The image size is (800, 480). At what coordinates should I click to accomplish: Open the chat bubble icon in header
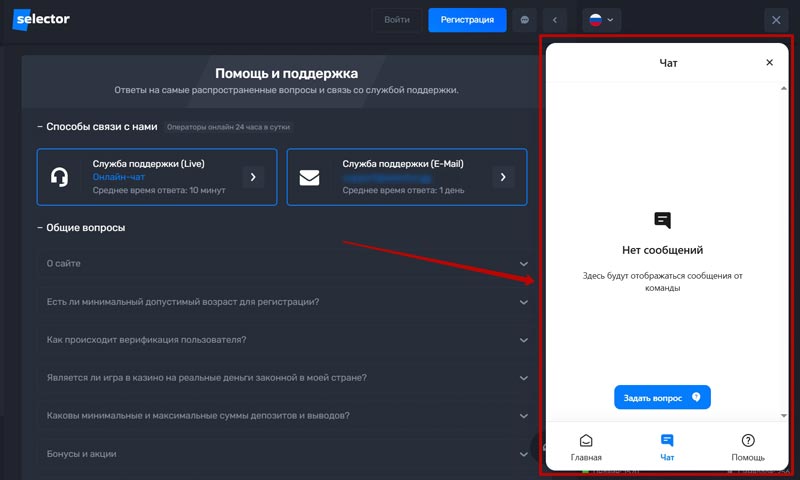pos(525,20)
